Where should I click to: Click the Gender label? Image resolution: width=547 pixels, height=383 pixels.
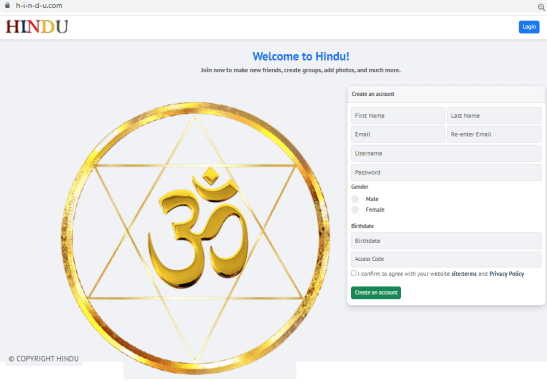[x=360, y=187]
